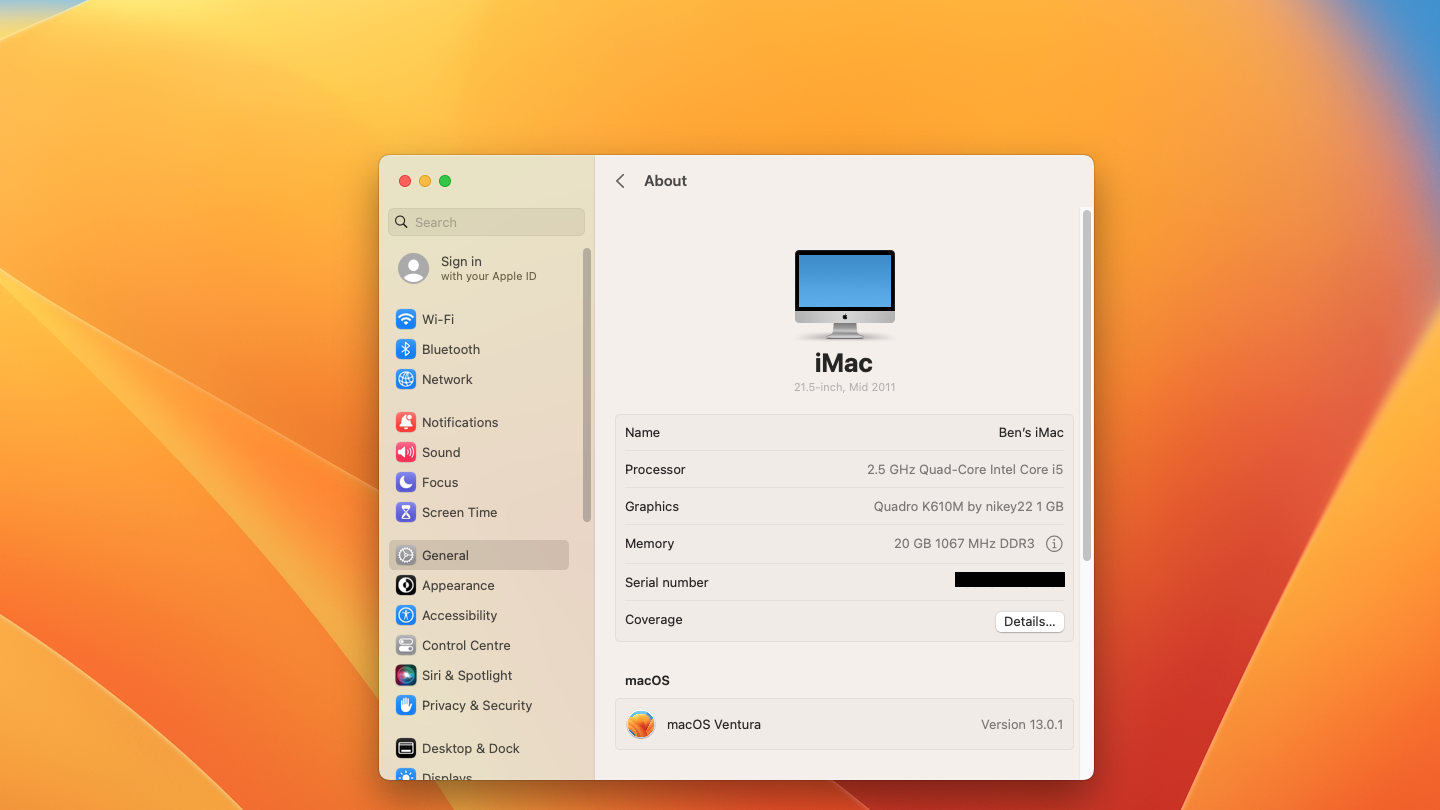The width and height of the screenshot is (1440, 810).
Task: Click the iMac computer image
Action: [845, 294]
